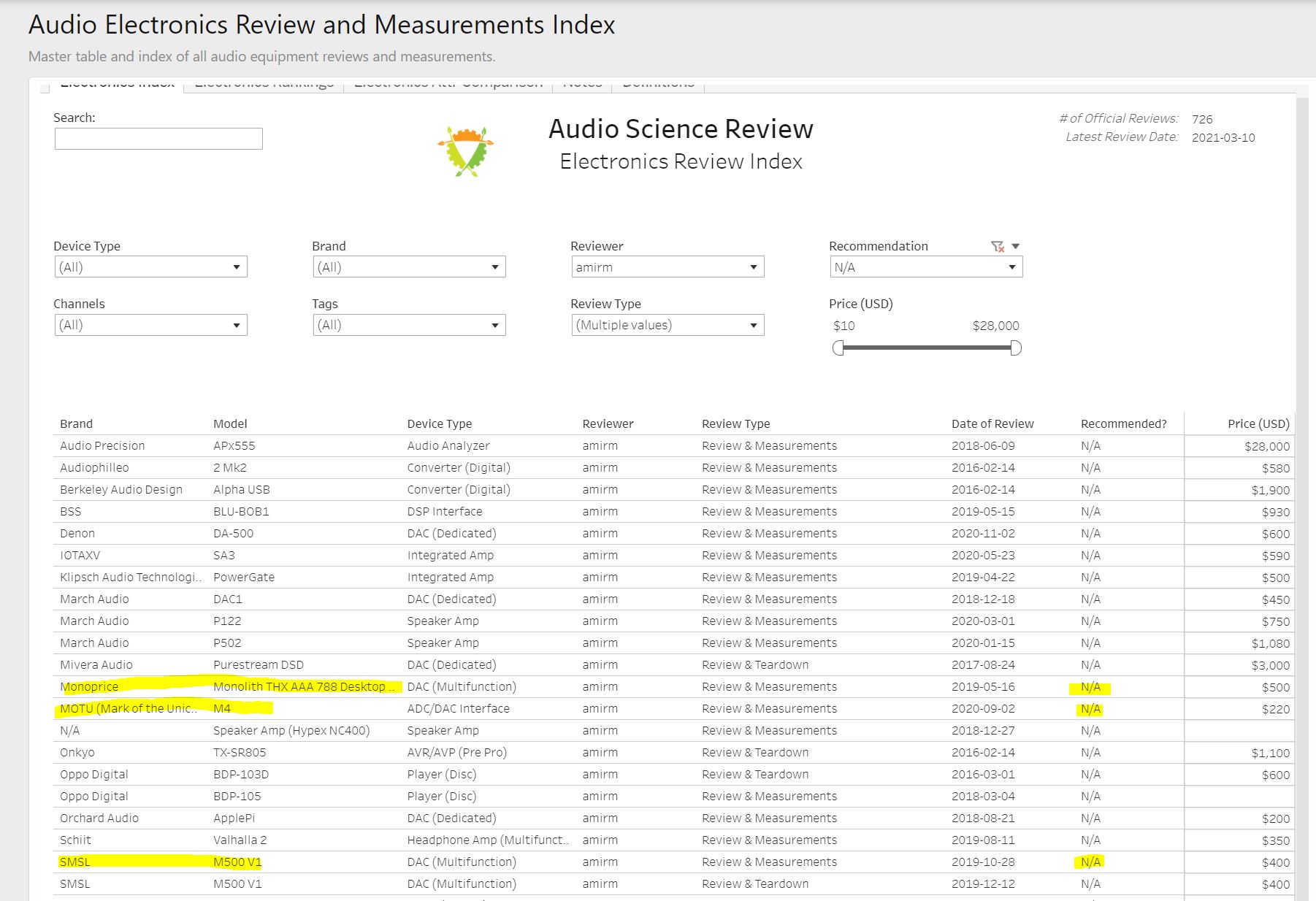Select the BDP-105 model cell
The image size is (1316, 901).
click(237, 796)
